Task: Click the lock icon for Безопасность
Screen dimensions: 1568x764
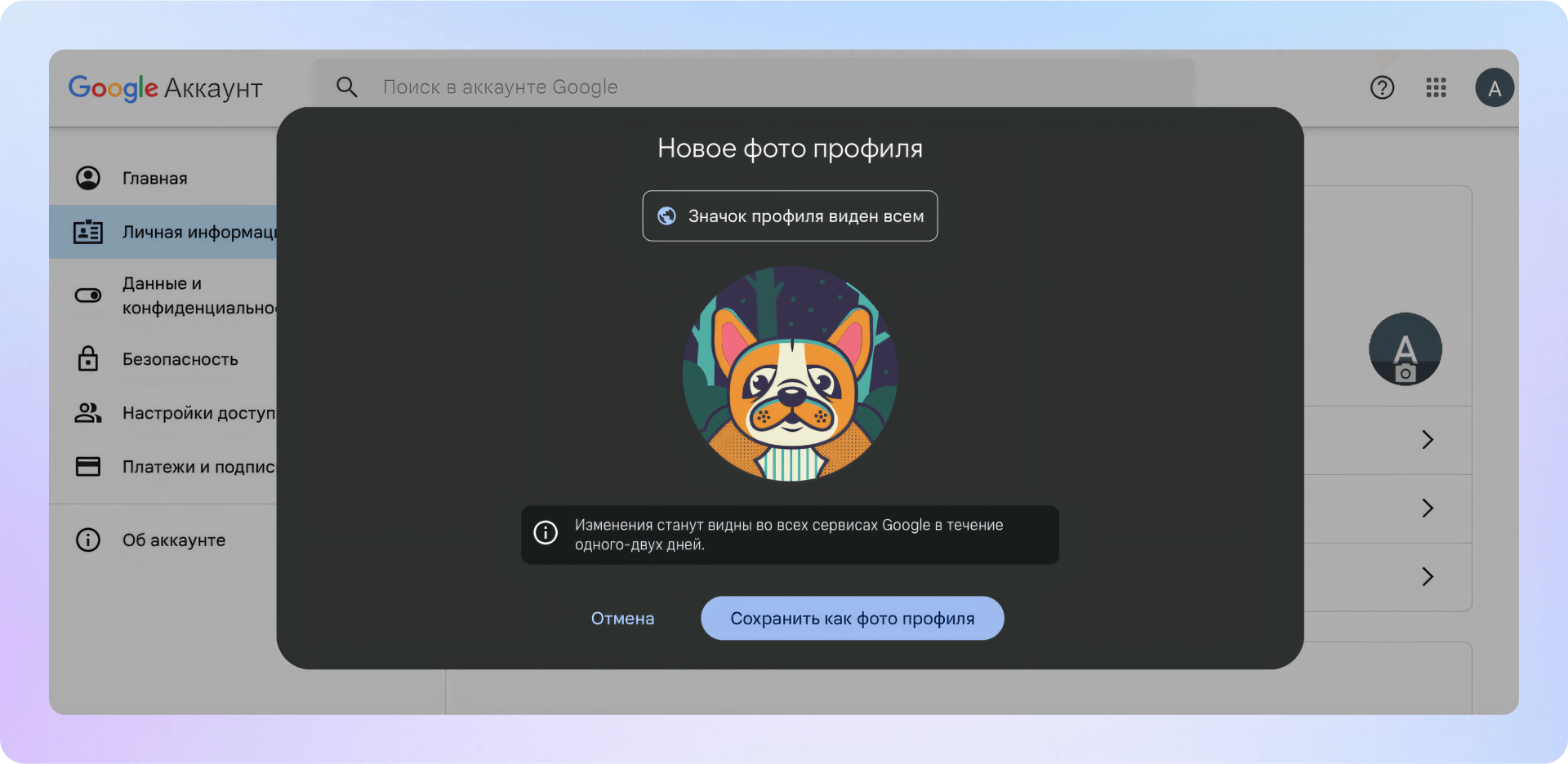Action: click(x=88, y=359)
